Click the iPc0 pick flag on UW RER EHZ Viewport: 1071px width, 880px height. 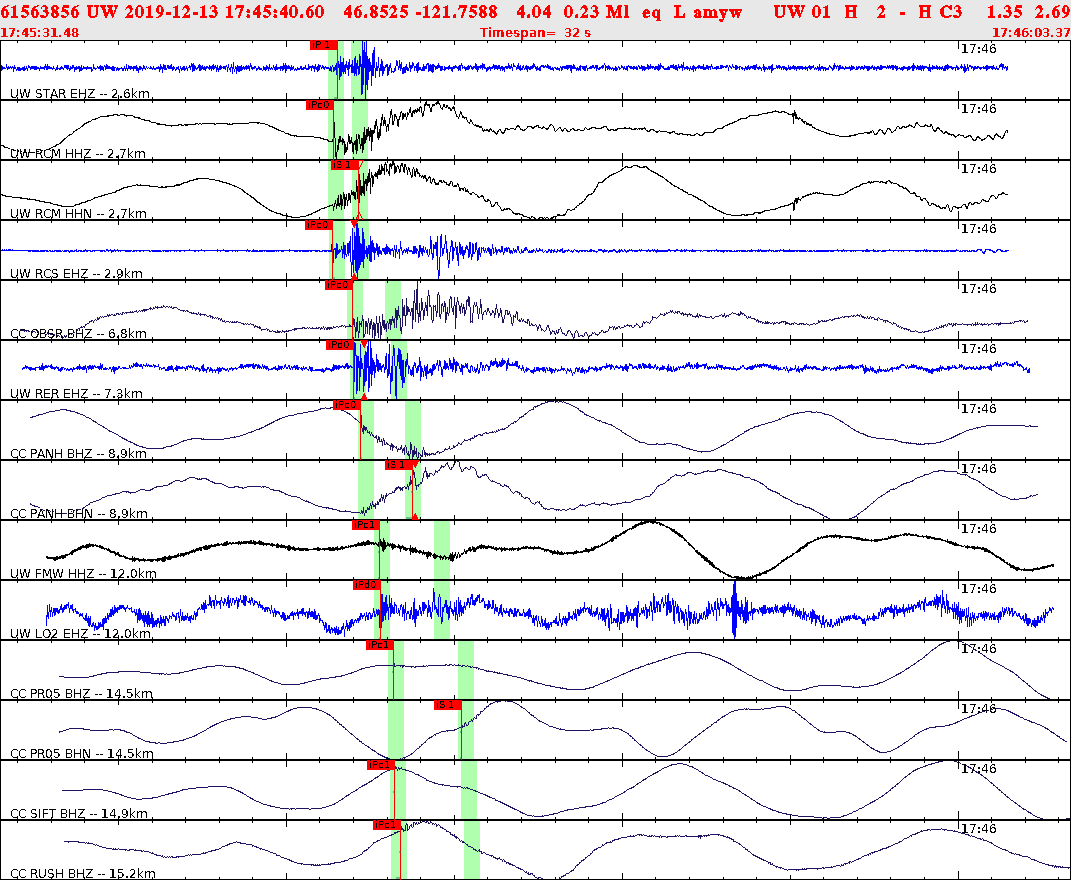point(341,343)
